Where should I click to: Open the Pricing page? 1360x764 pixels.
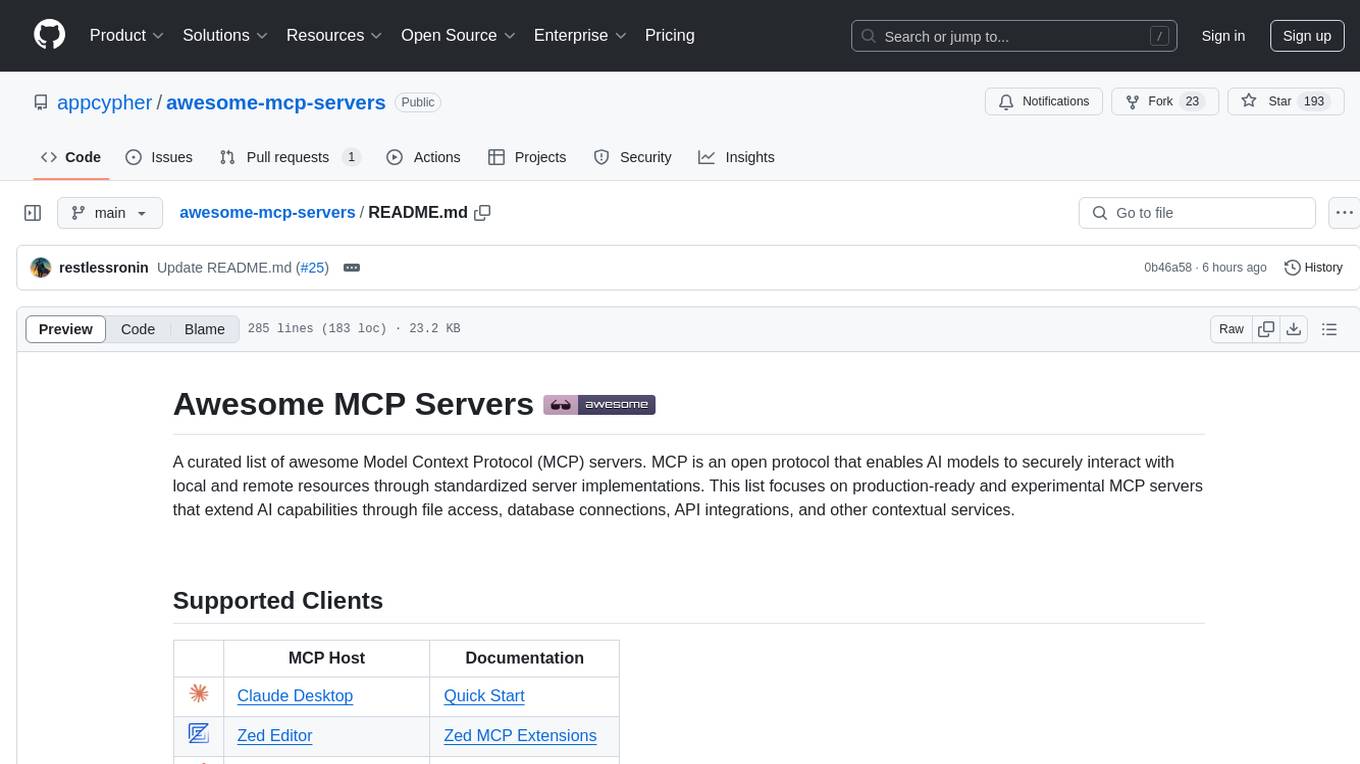tap(670, 35)
